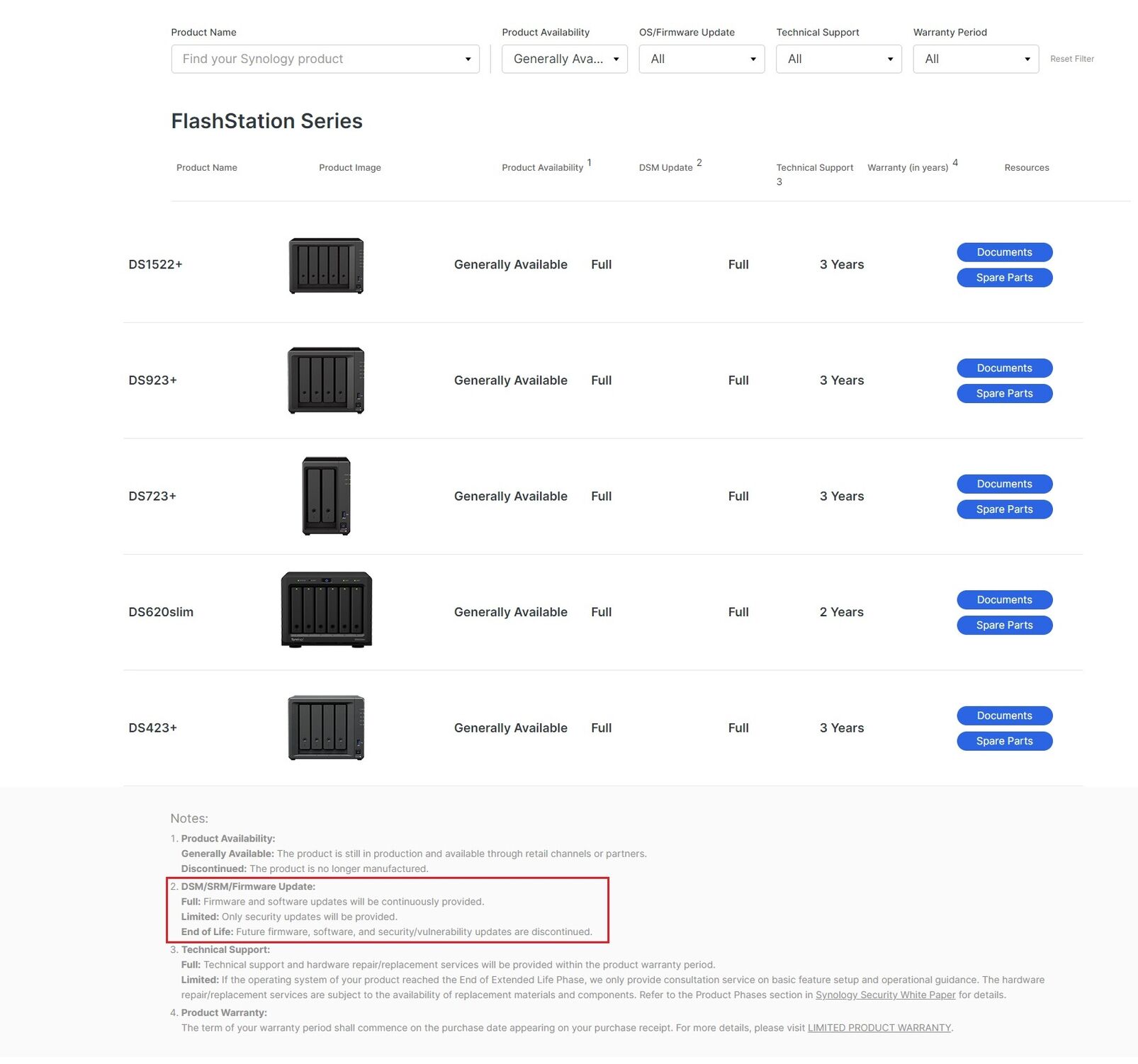Click Generally Available status for DS923+
This screenshot has width=1138, height=1064.
(x=511, y=380)
